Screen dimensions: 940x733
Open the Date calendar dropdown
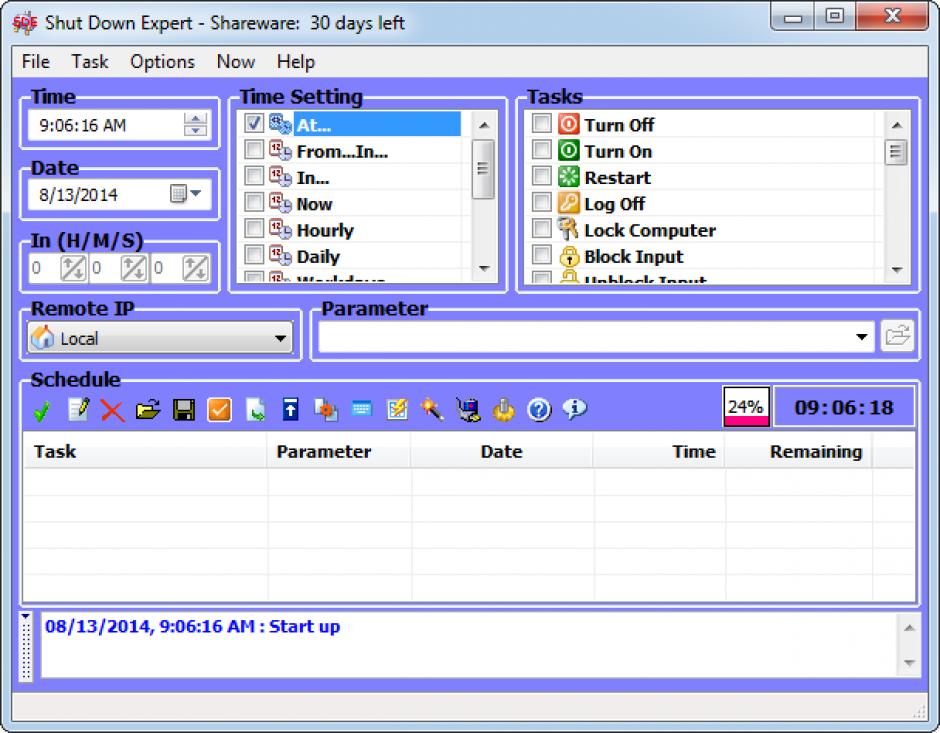[x=186, y=194]
